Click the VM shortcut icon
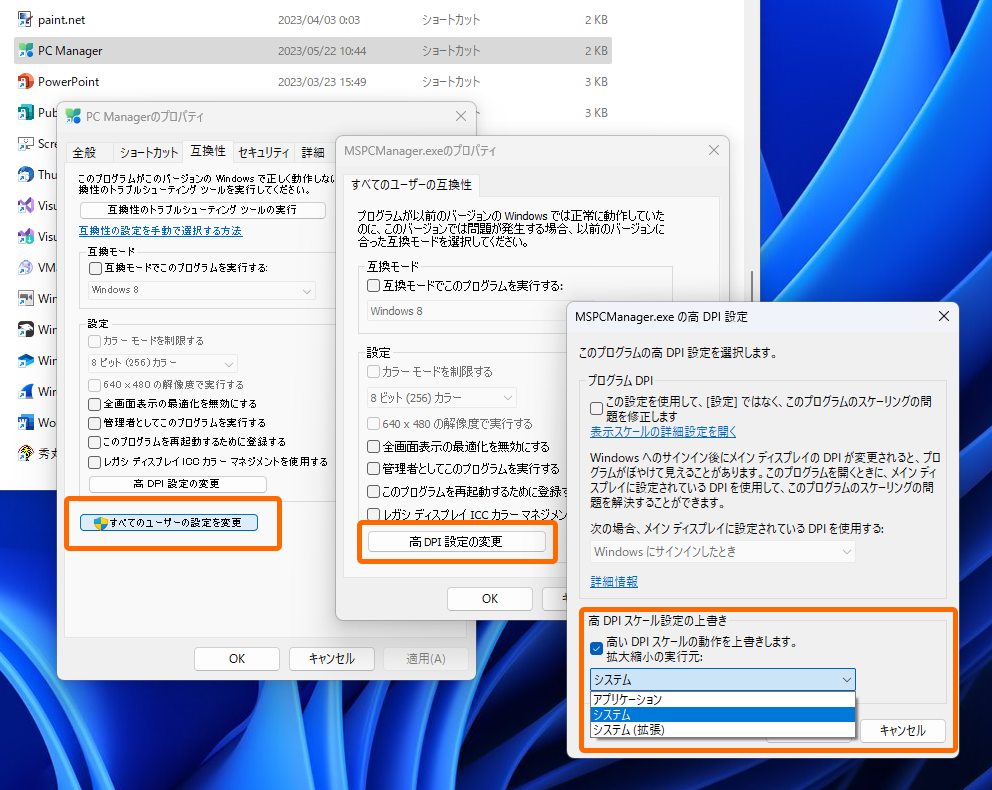The width and height of the screenshot is (992, 790). coord(25,268)
